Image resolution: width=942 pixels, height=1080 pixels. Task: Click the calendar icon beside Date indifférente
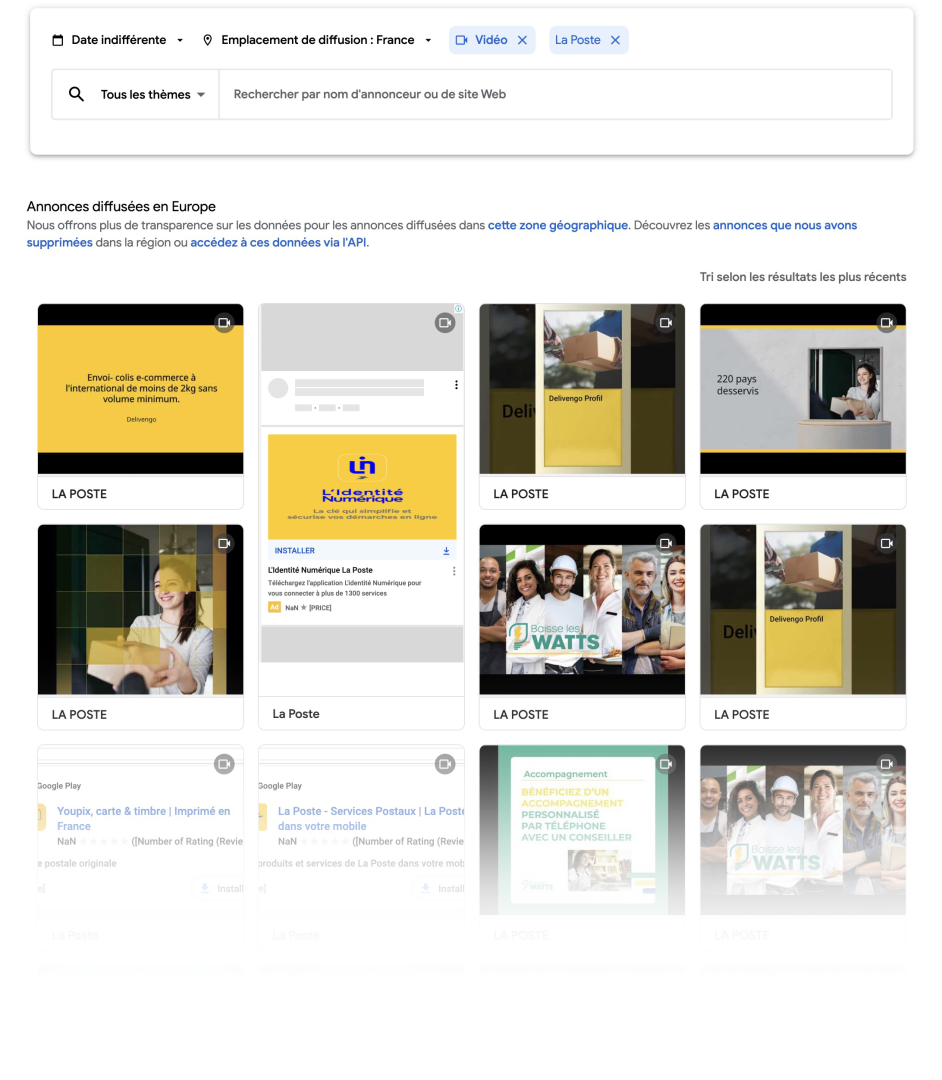tap(58, 40)
